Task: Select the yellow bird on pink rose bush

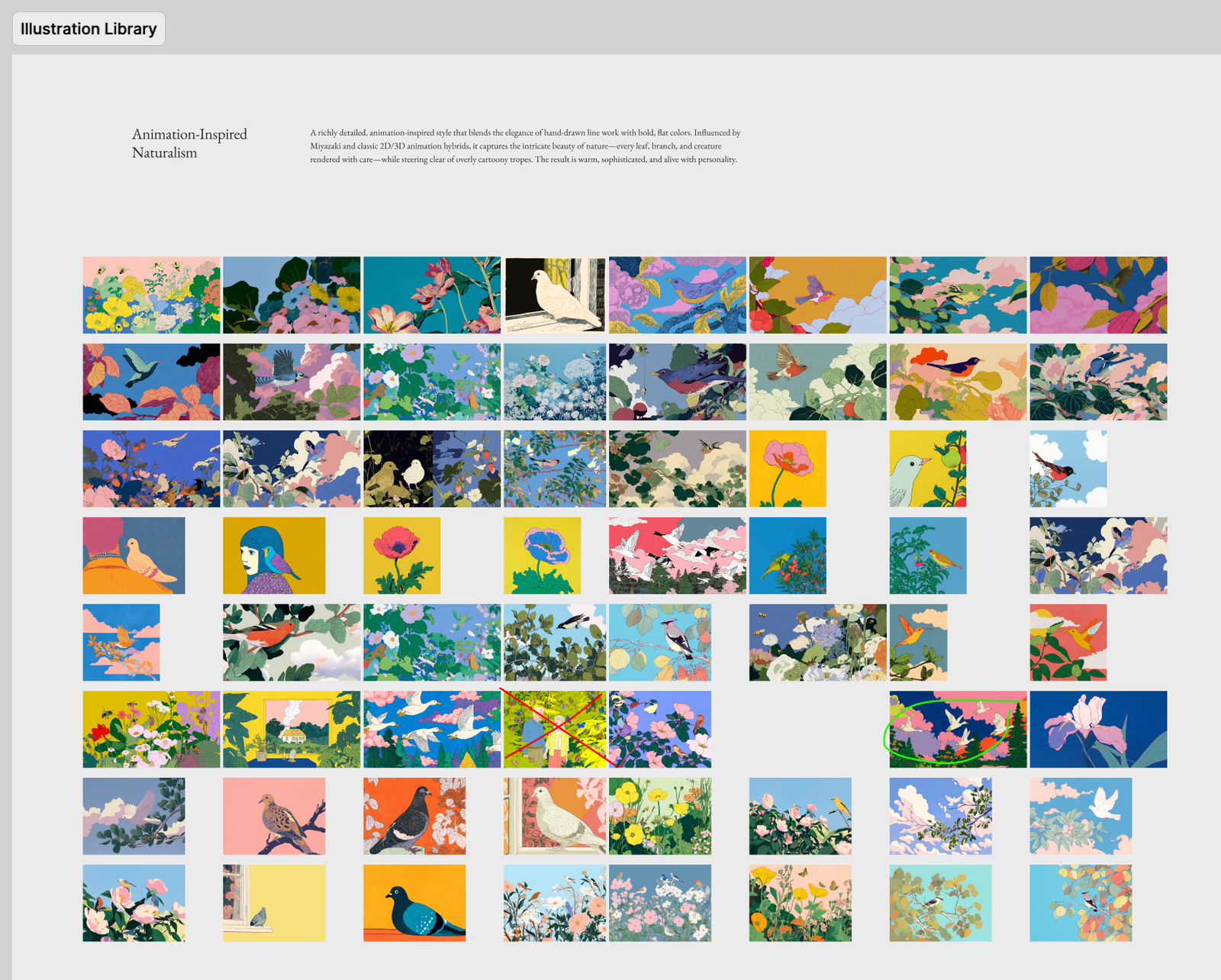Action: coord(800,816)
